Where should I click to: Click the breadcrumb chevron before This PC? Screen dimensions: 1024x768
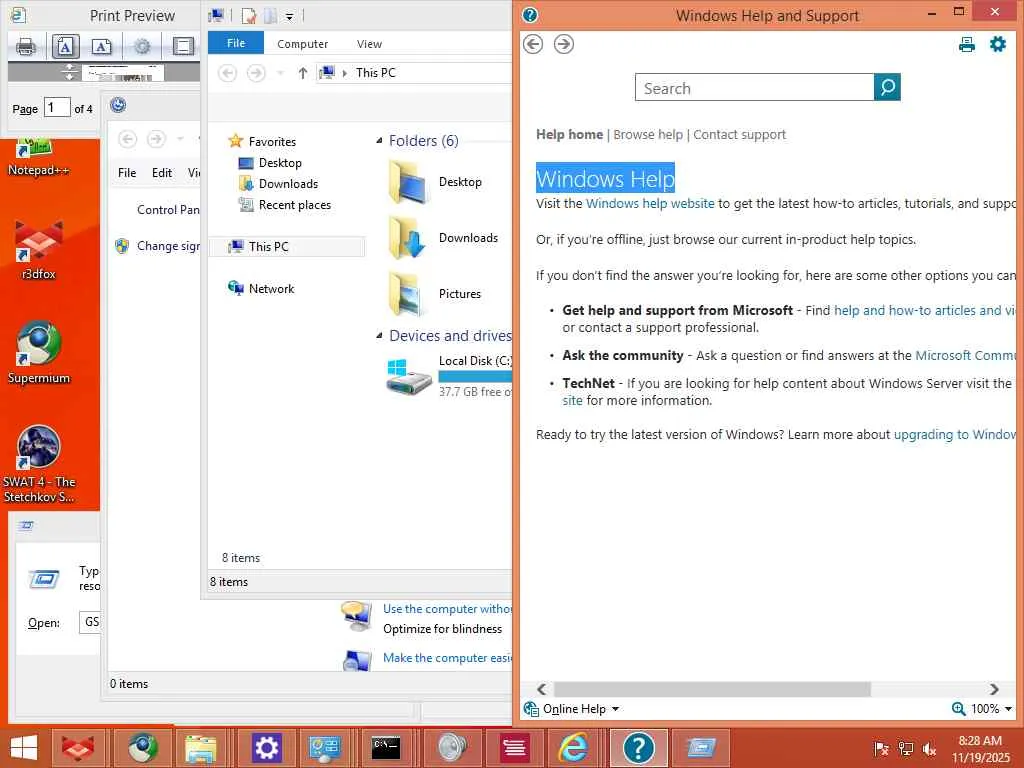345,73
